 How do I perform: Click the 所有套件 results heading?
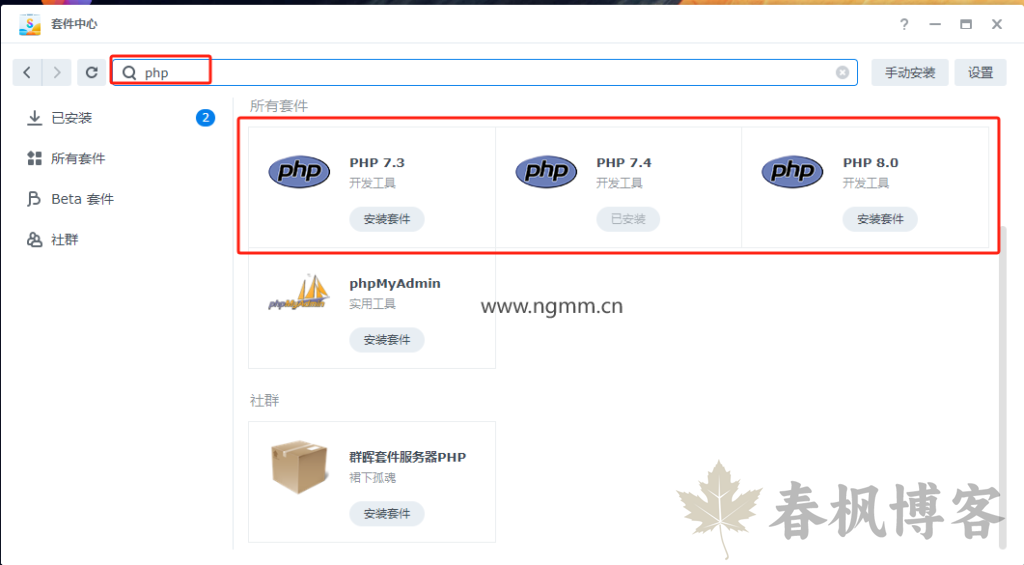point(279,106)
